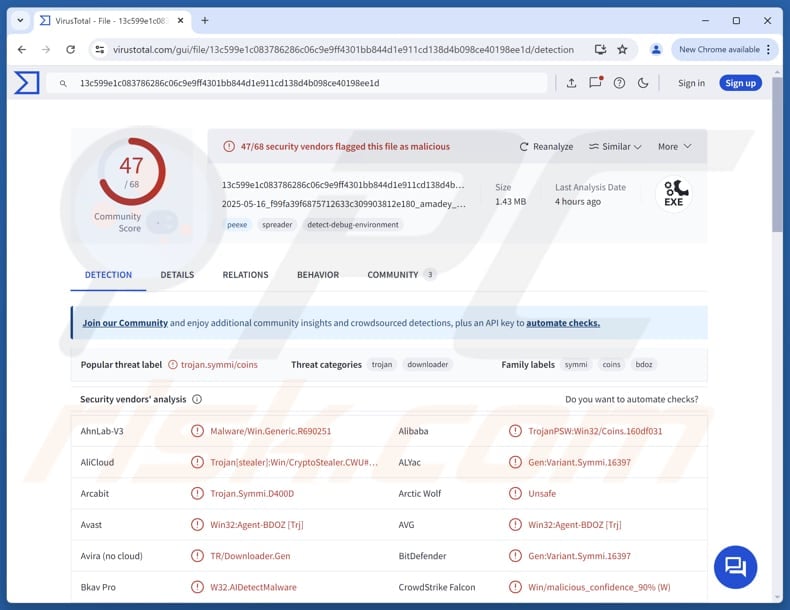Click the truncated file hash text
Viewport: 790px width, 610px height.
coord(343,185)
